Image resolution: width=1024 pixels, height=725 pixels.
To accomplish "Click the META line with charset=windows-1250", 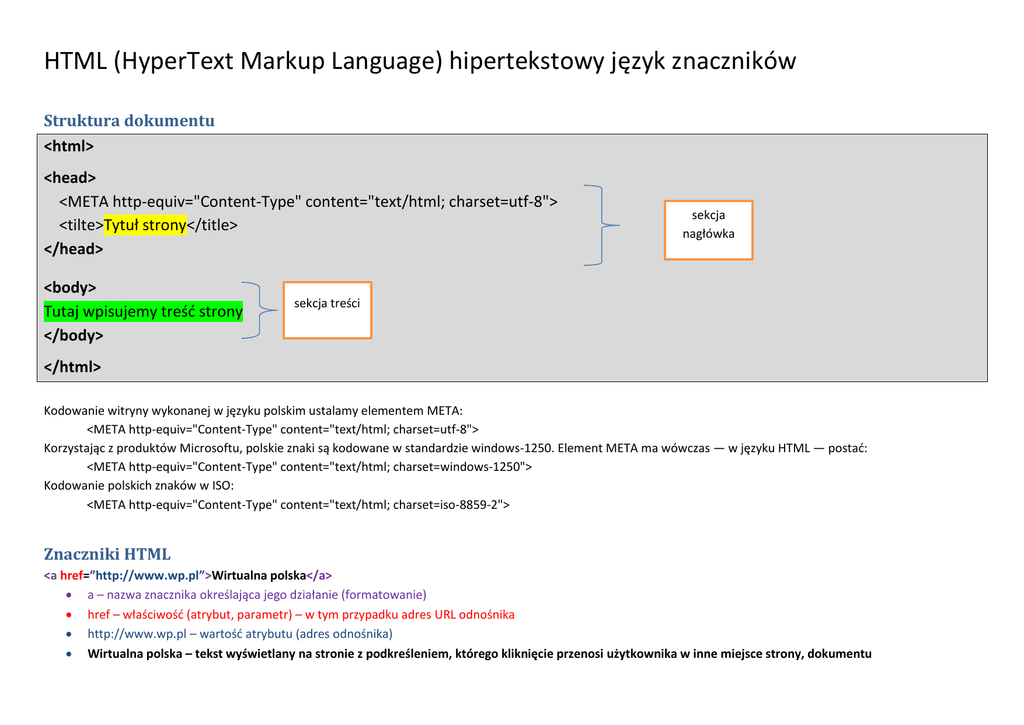I will [310, 467].
